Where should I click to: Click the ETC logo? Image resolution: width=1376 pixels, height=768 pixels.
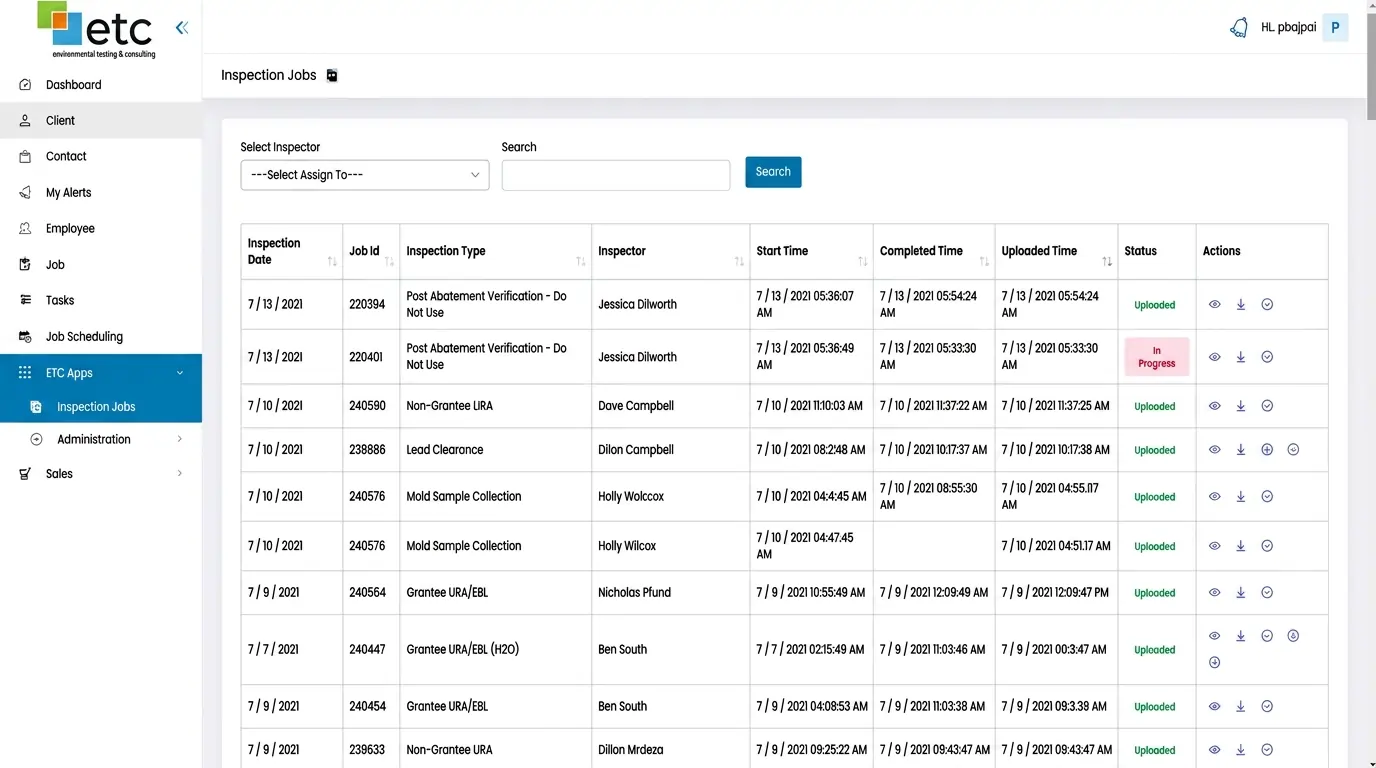pos(97,30)
